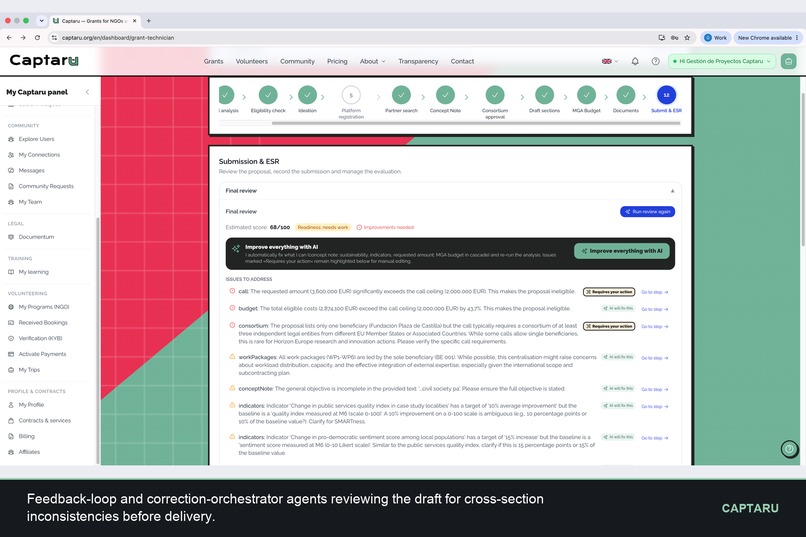Open Chrome tab search dropdown
806x537 pixels.
pyautogui.click(x=41, y=21)
